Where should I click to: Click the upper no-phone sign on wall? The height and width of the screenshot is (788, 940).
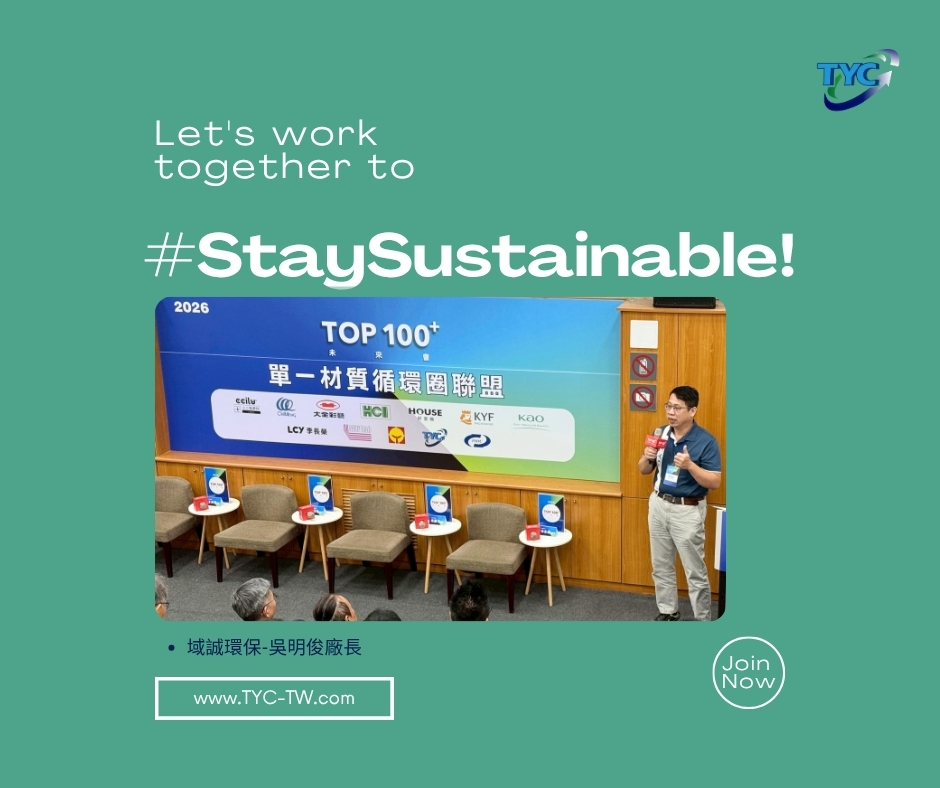[643, 366]
